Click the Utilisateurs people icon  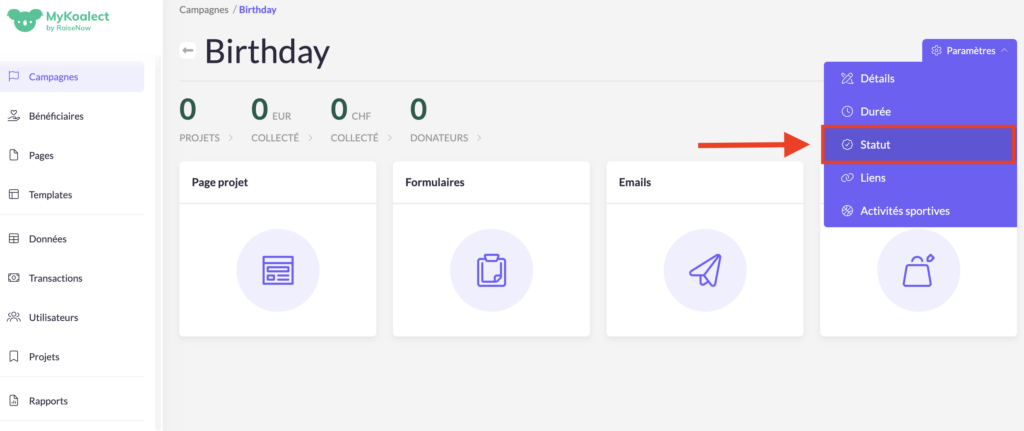(14, 317)
